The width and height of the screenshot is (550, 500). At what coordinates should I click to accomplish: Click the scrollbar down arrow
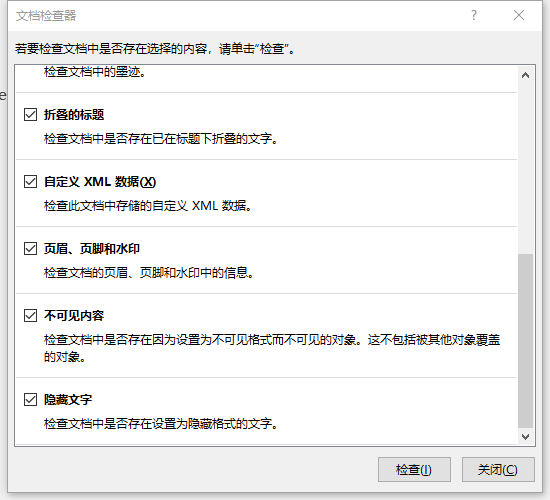pos(525,436)
